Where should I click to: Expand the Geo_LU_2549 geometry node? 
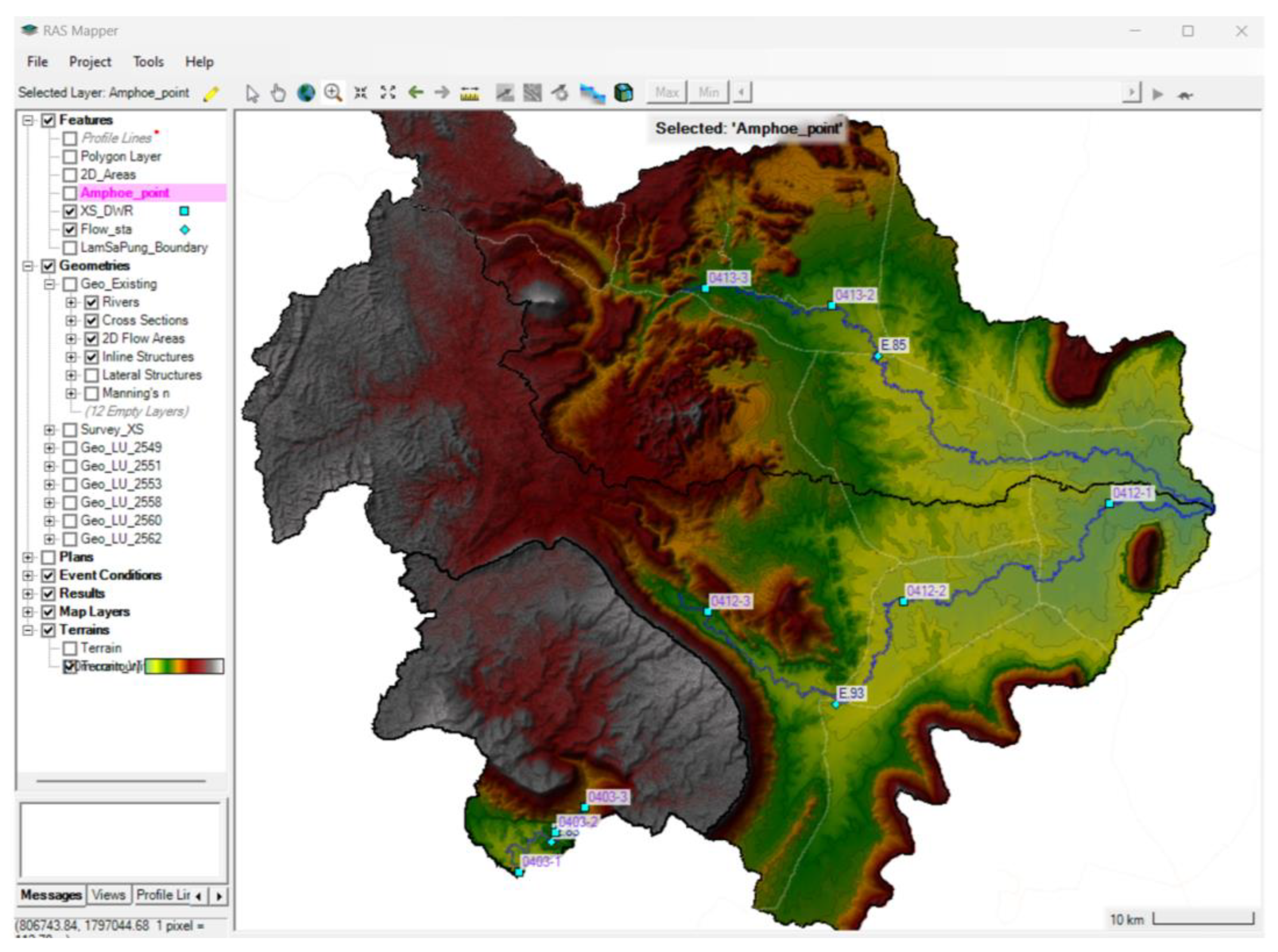(49, 448)
